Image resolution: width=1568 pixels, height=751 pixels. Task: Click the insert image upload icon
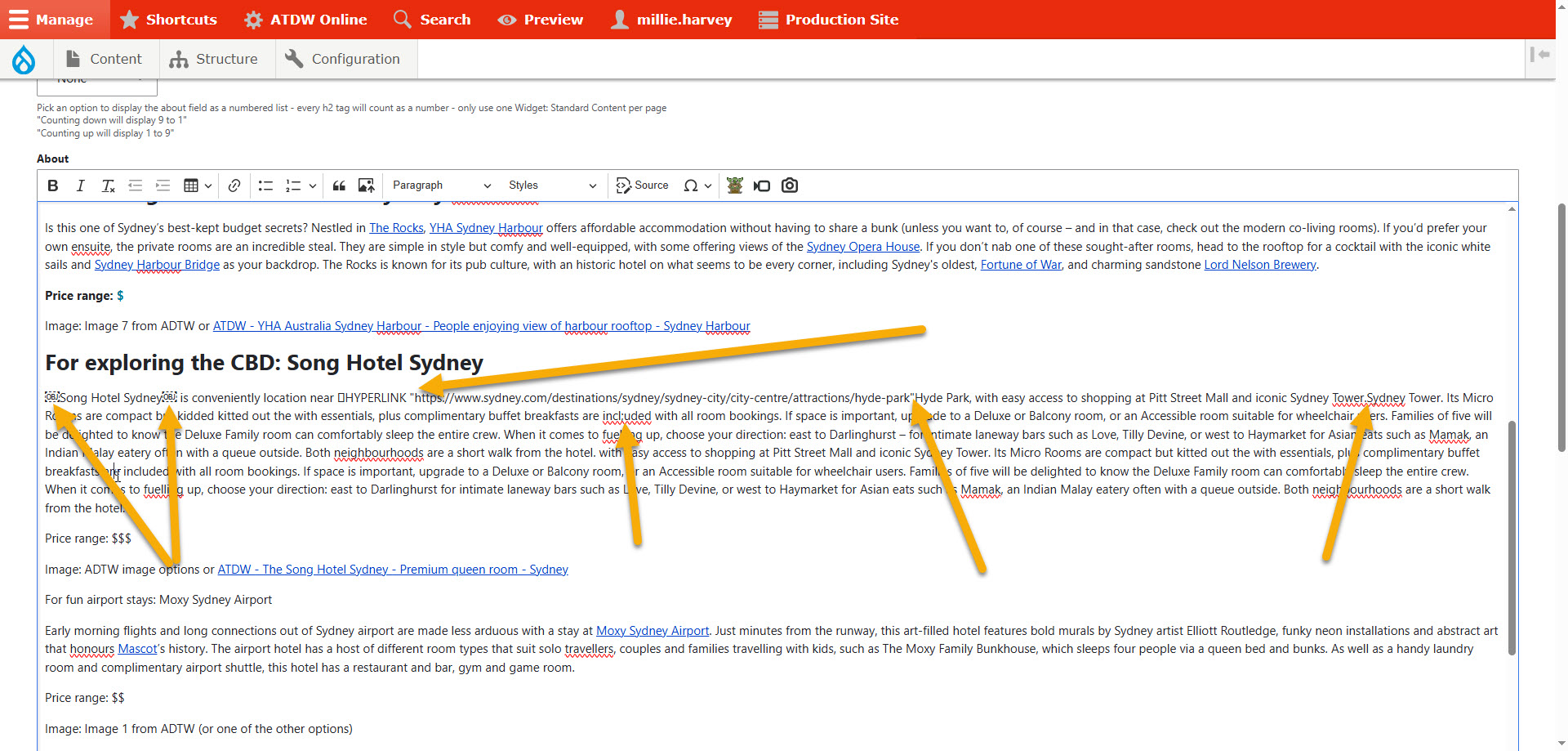point(366,186)
